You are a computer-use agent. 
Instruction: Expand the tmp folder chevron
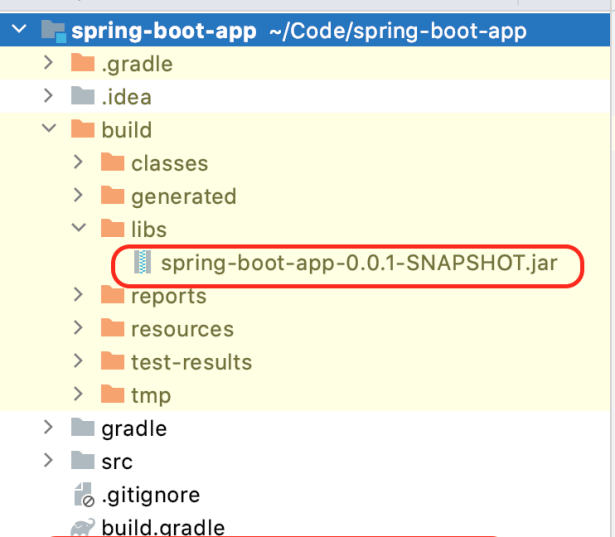pos(78,394)
